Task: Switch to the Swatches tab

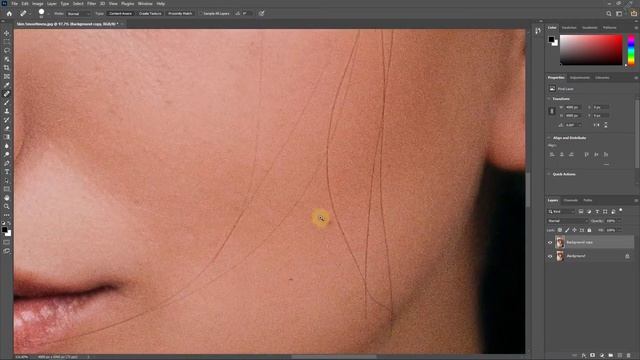Action: 569,28
